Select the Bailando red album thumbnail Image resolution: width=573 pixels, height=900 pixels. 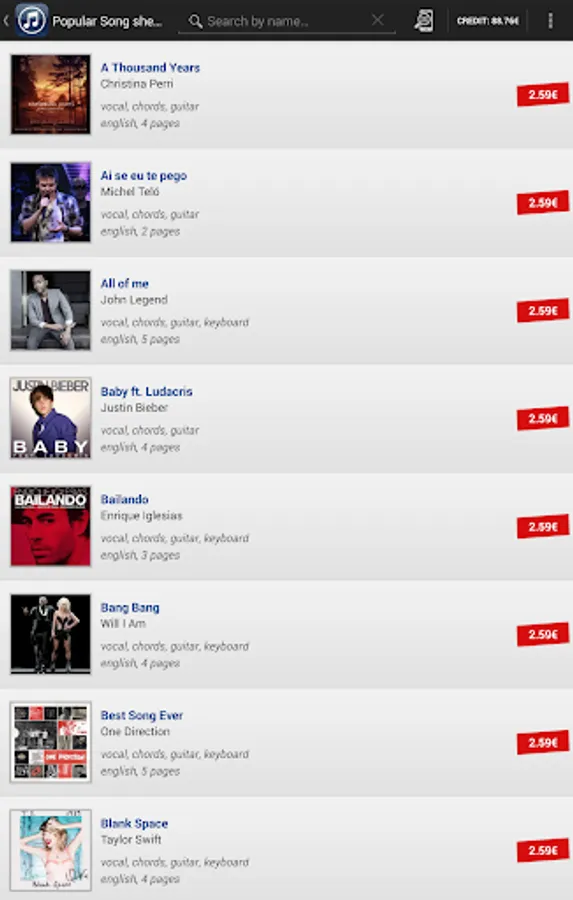(51, 526)
